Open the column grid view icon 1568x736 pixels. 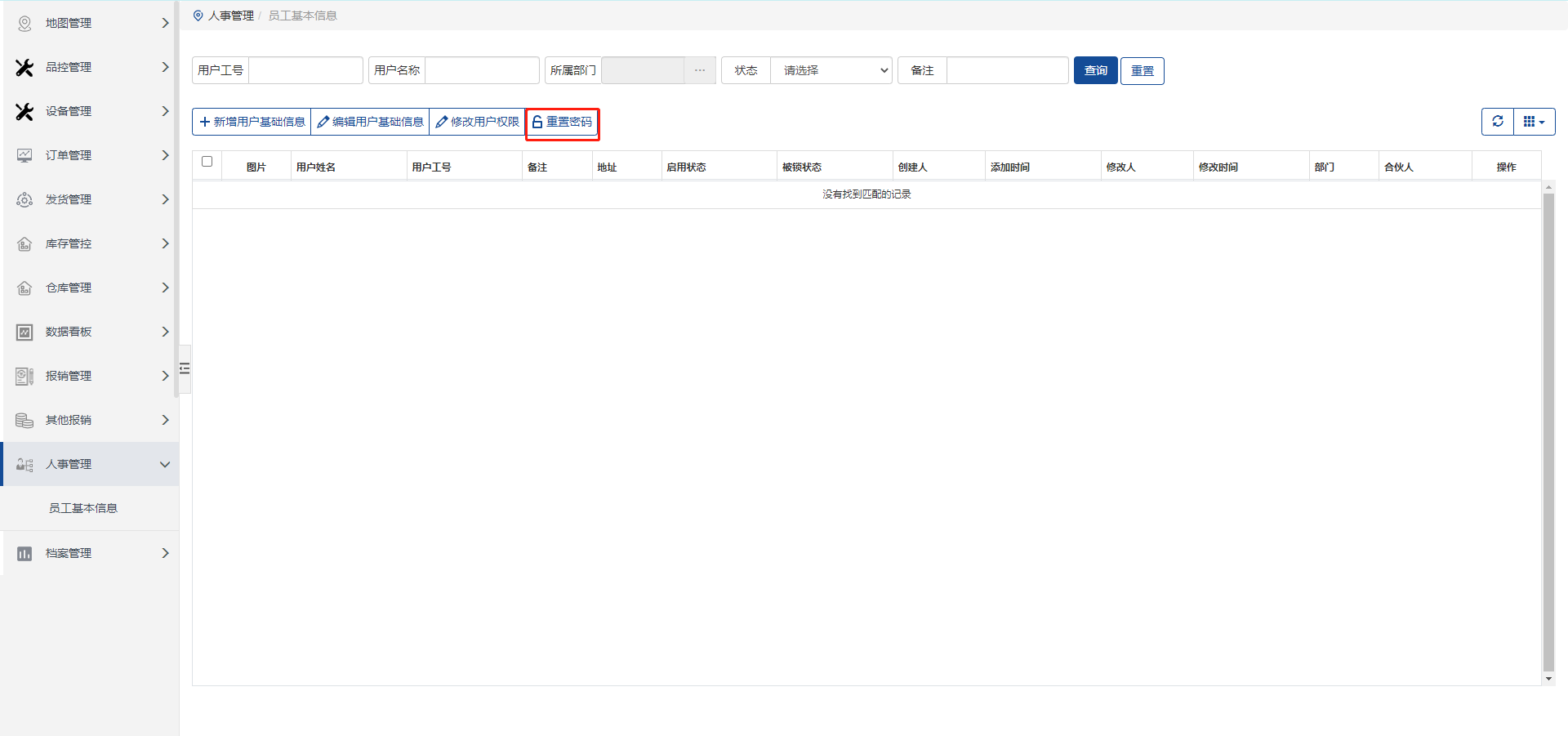coord(1534,122)
